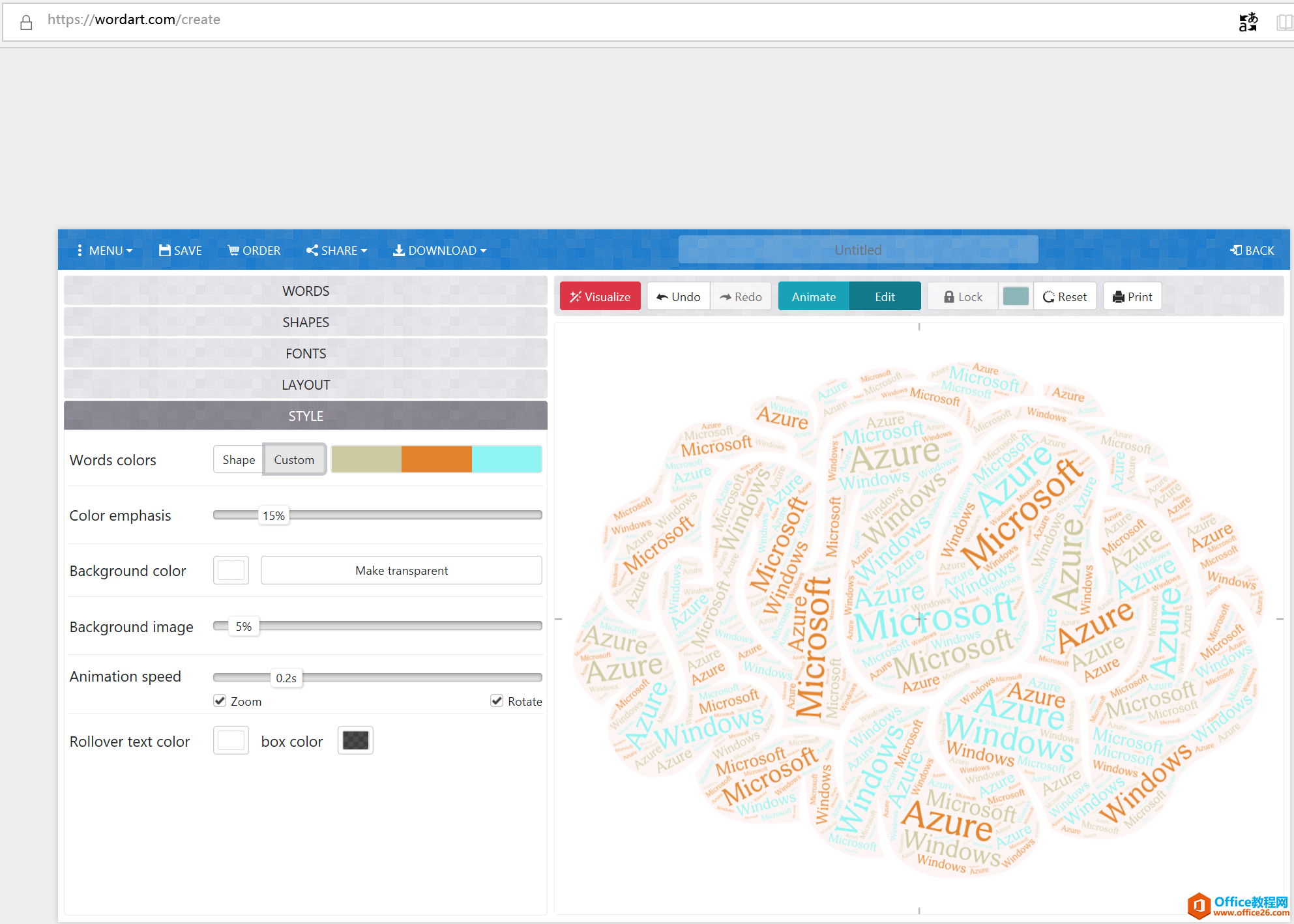Click the Redo icon

[741, 297]
